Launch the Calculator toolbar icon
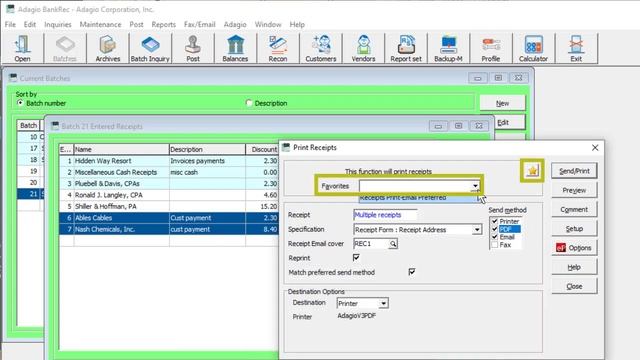 [533, 49]
